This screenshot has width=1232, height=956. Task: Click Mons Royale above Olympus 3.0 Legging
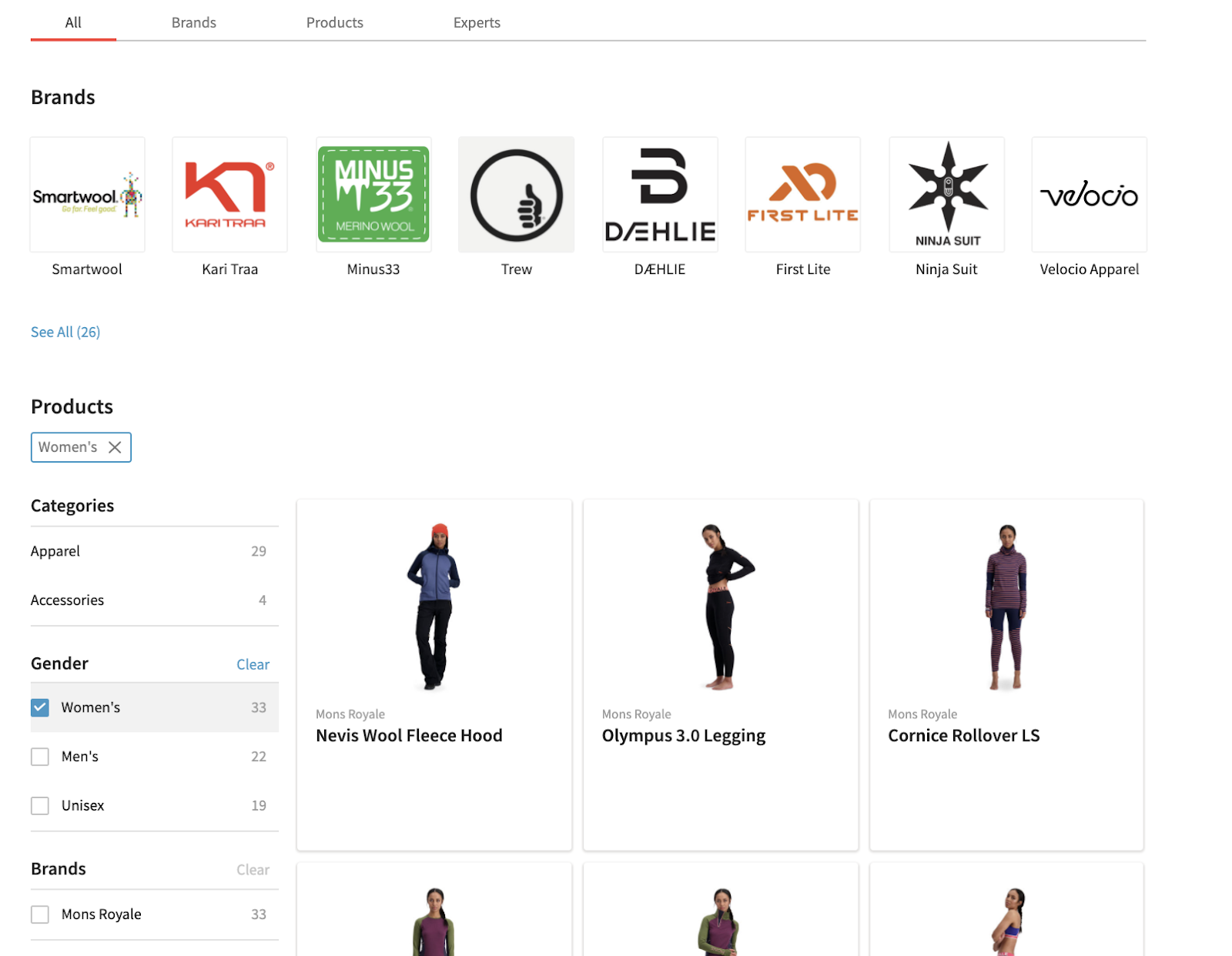pos(637,714)
